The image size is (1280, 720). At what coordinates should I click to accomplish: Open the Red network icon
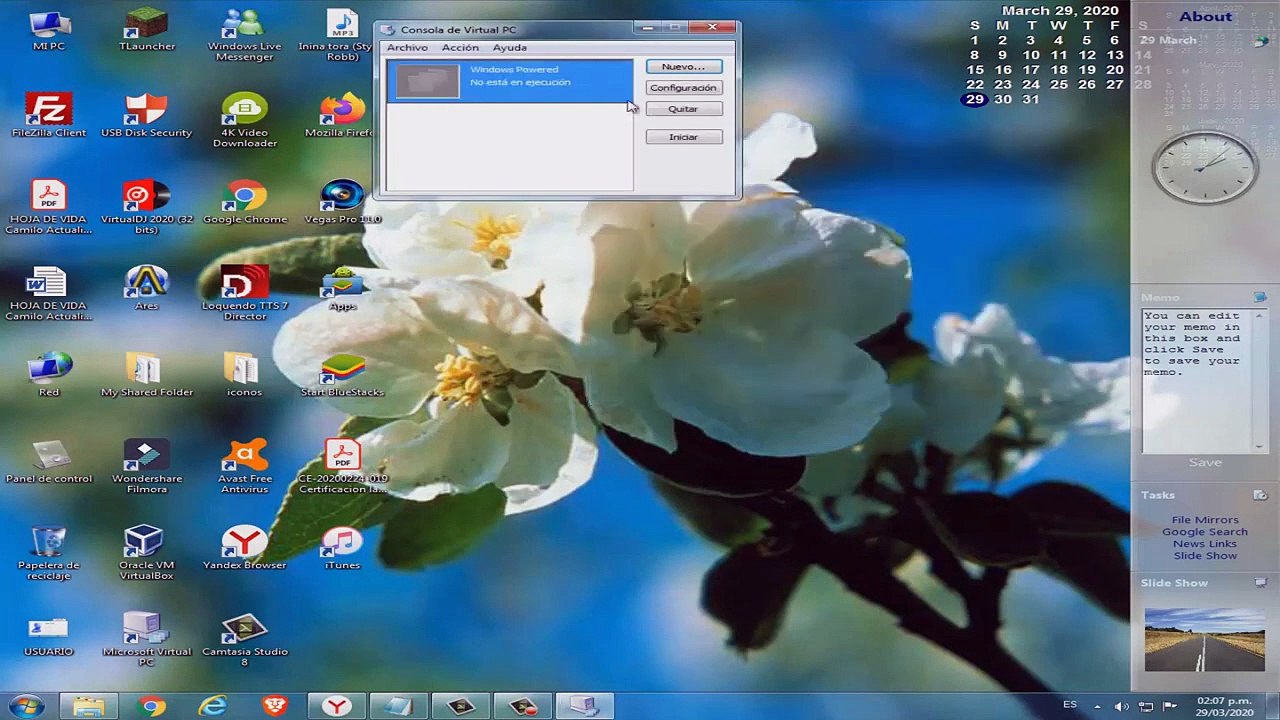[x=48, y=375]
